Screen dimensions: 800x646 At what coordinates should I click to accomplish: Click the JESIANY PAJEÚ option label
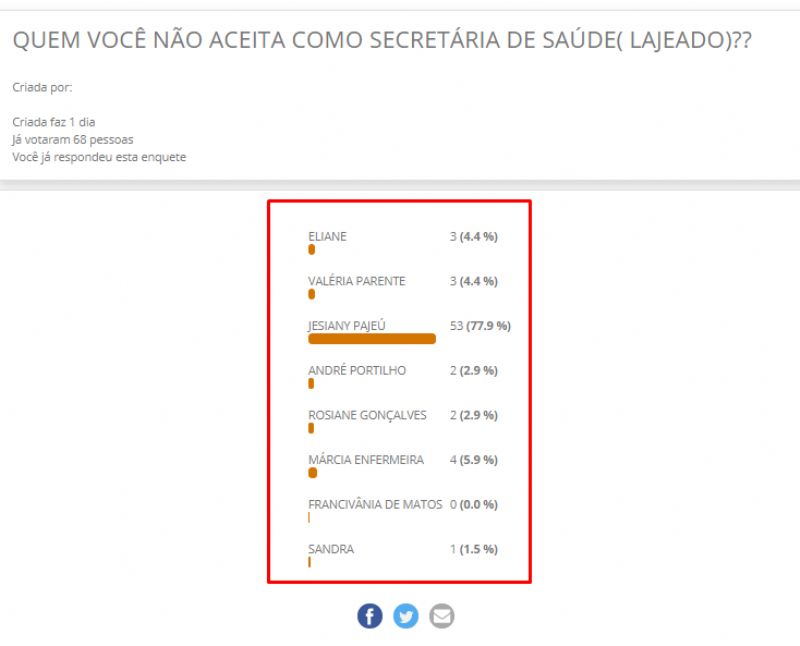[x=347, y=326]
